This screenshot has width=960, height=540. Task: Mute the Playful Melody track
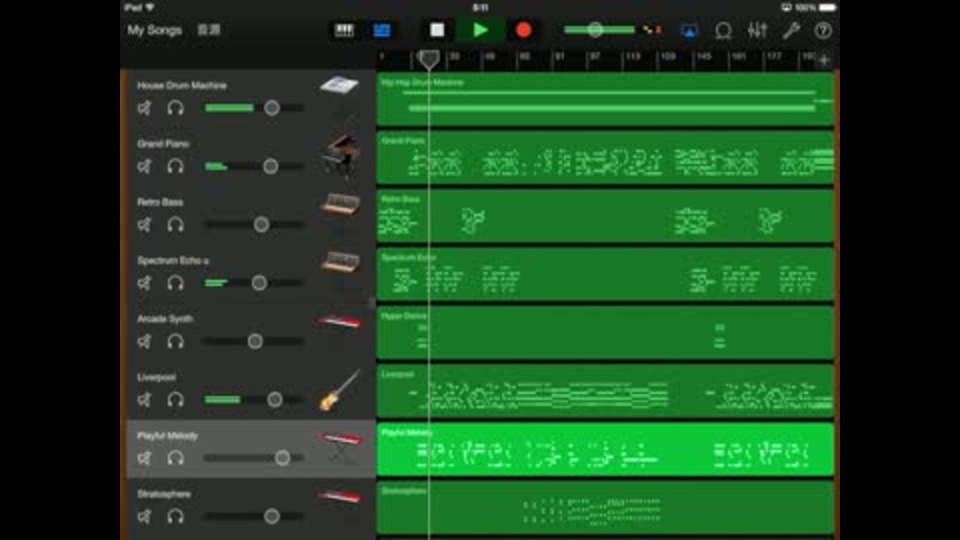(x=144, y=458)
